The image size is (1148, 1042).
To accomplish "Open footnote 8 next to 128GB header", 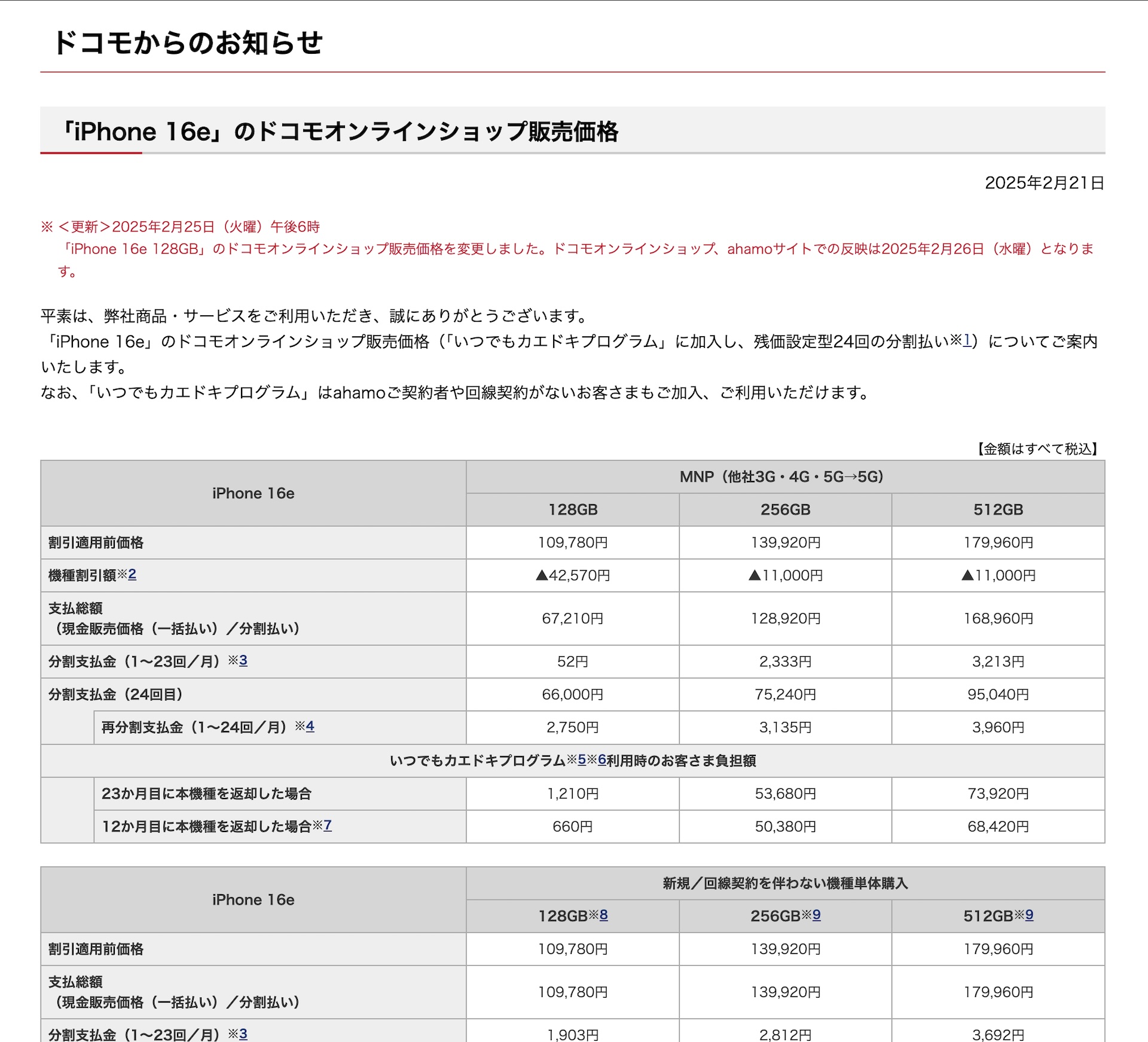I will coord(604,915).
